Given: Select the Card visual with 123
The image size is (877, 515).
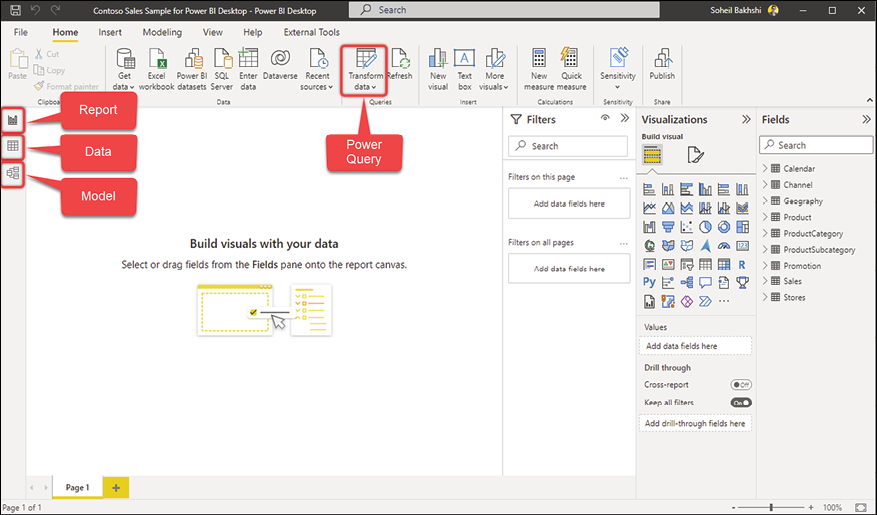Looking at the screenshot, I should pos(742,245).
